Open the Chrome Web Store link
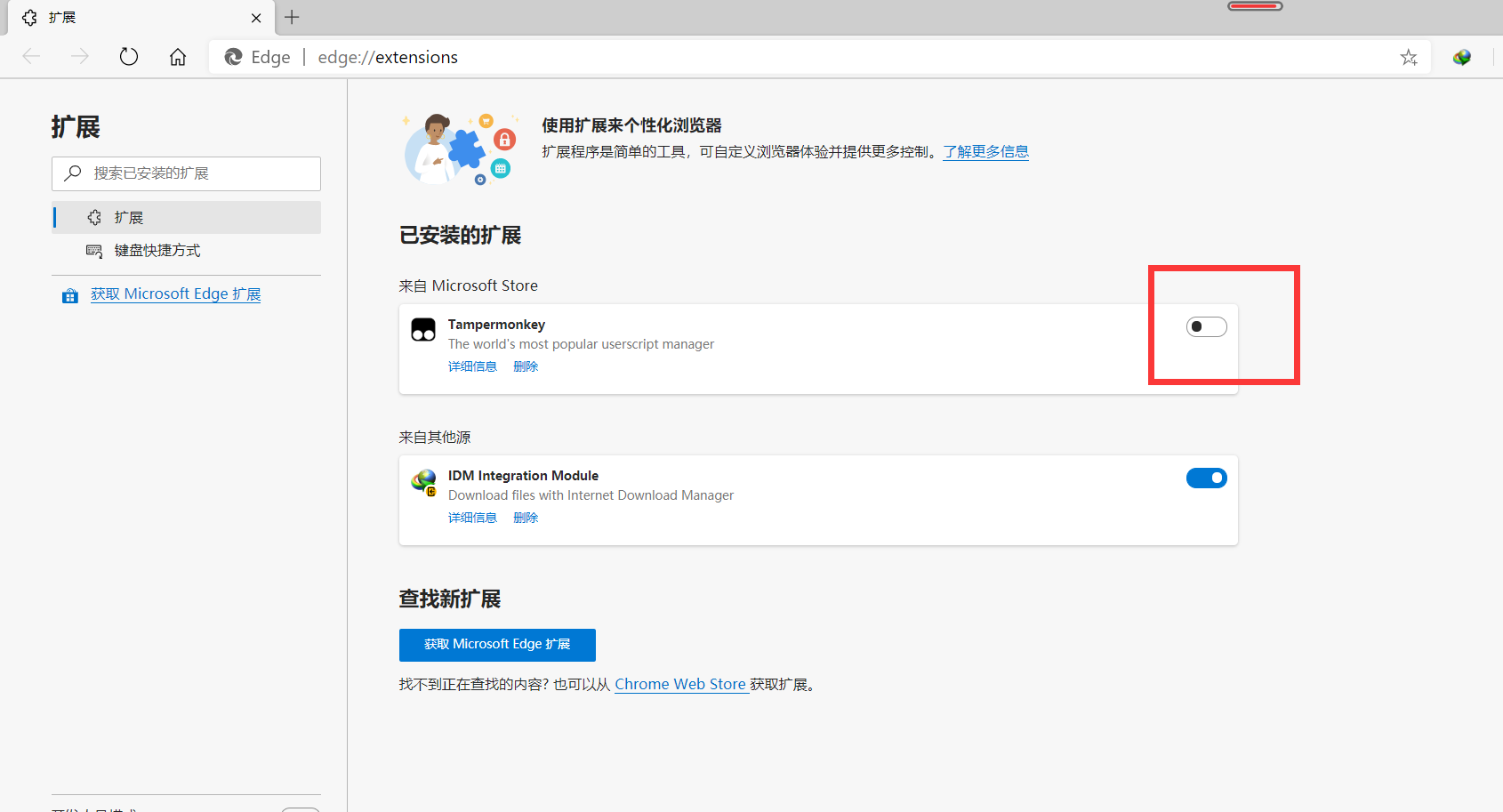 (x=681, y=685)
